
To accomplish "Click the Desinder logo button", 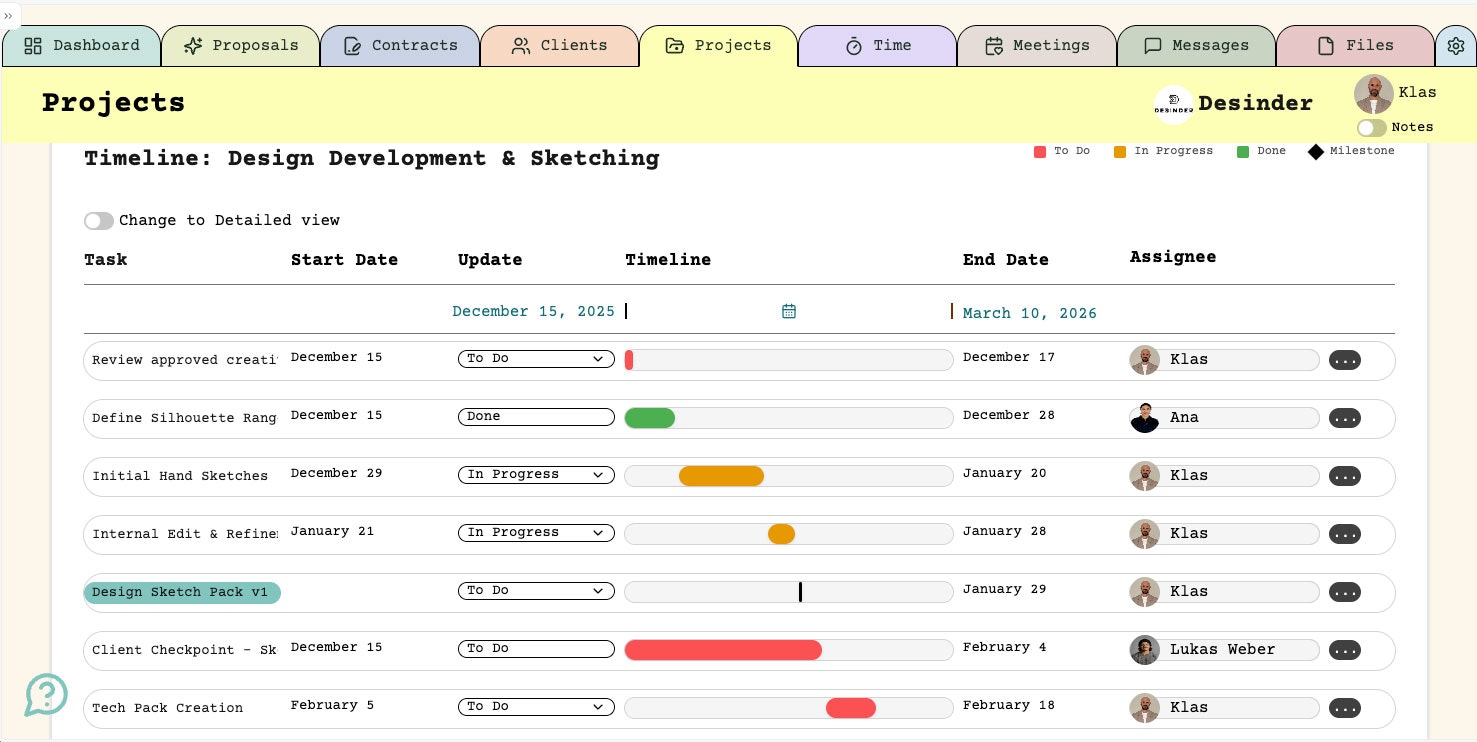I will coord(1174,104).
